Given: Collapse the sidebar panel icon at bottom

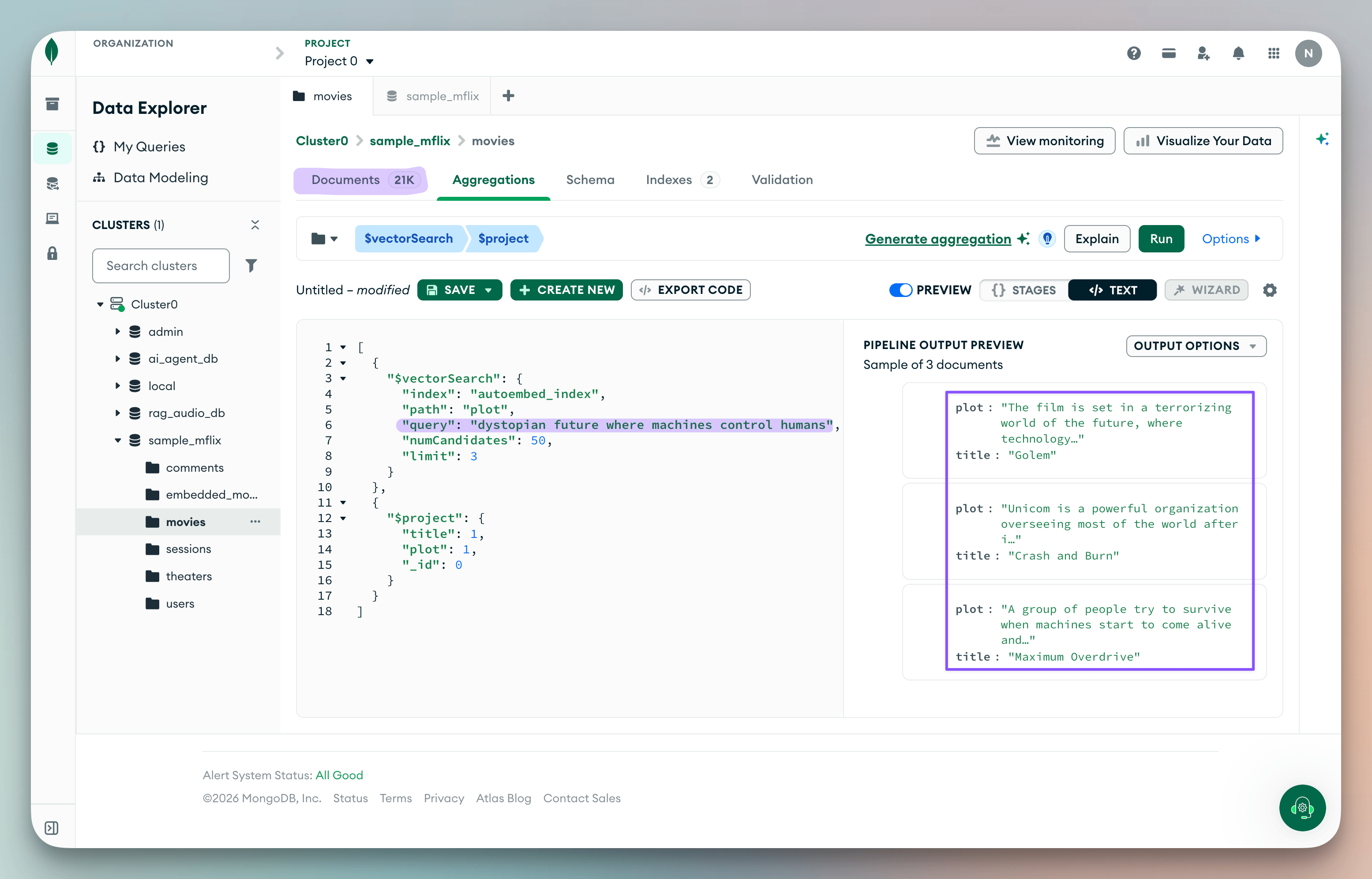Looking at the screenshot, I should (x=51, y=828).
